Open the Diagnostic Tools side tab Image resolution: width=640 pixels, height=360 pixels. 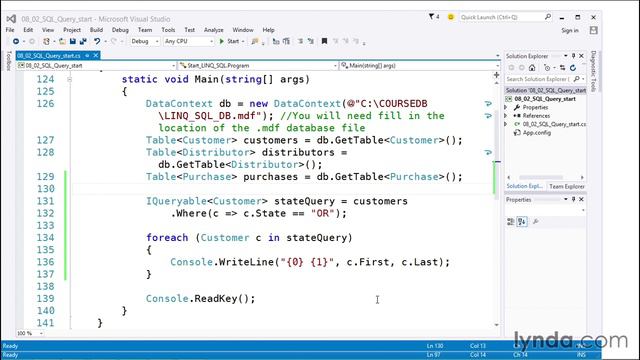click(594, 71)
